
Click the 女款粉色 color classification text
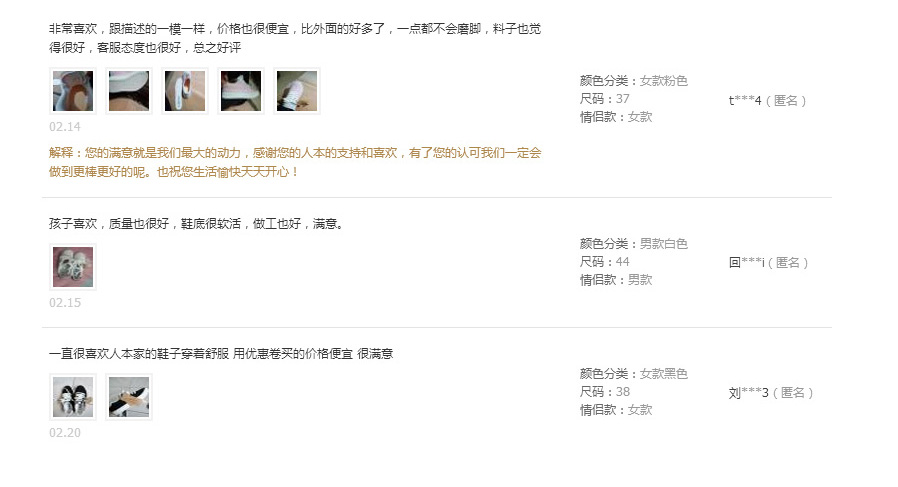663,81
